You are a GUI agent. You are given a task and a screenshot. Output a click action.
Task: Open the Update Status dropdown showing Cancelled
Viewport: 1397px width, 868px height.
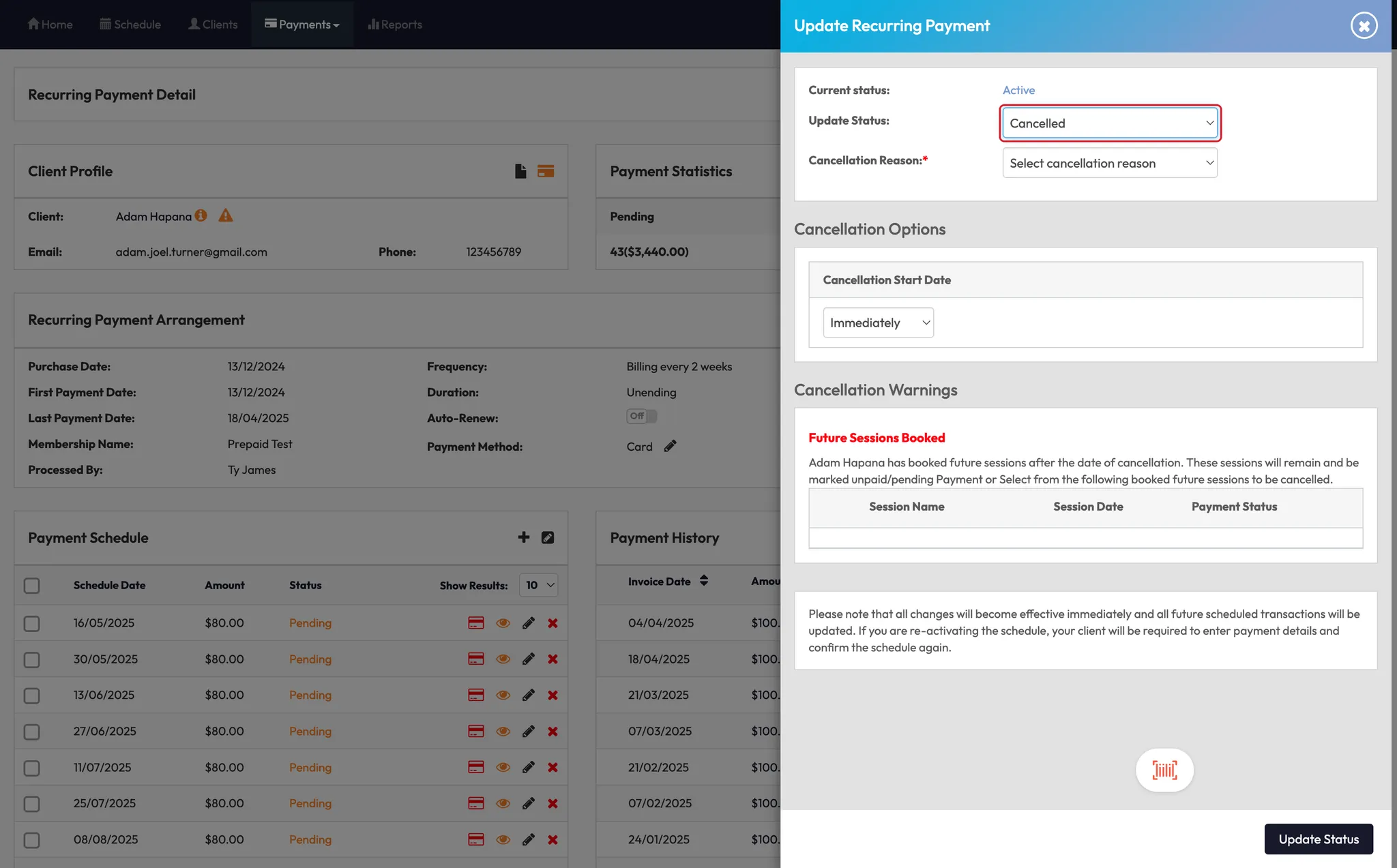click(x=1110, y=123)
